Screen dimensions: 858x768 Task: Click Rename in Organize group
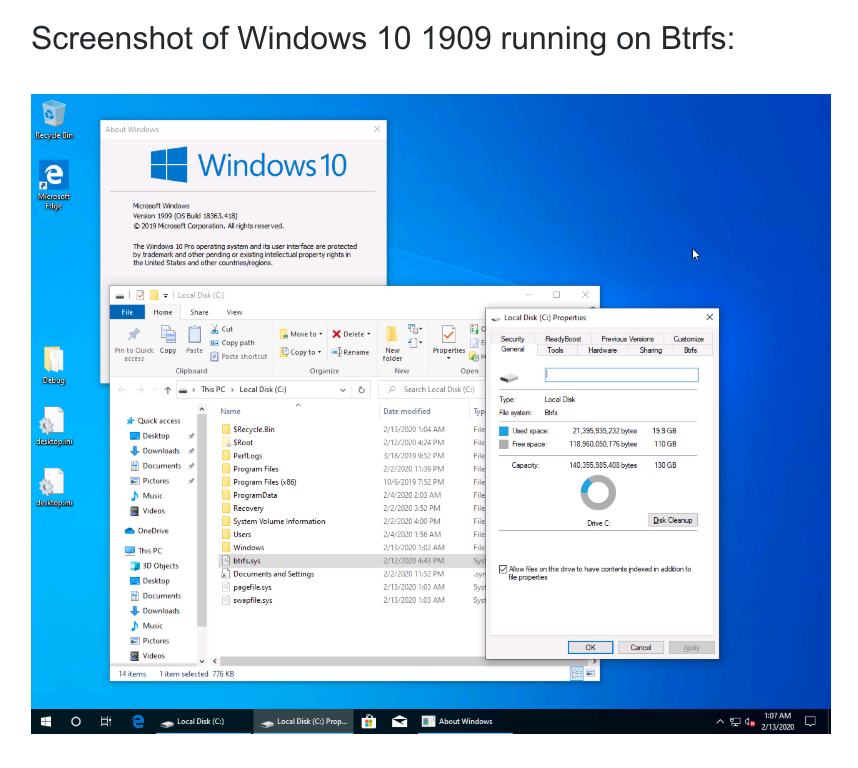pyautogui.click(x=351, y=352)
